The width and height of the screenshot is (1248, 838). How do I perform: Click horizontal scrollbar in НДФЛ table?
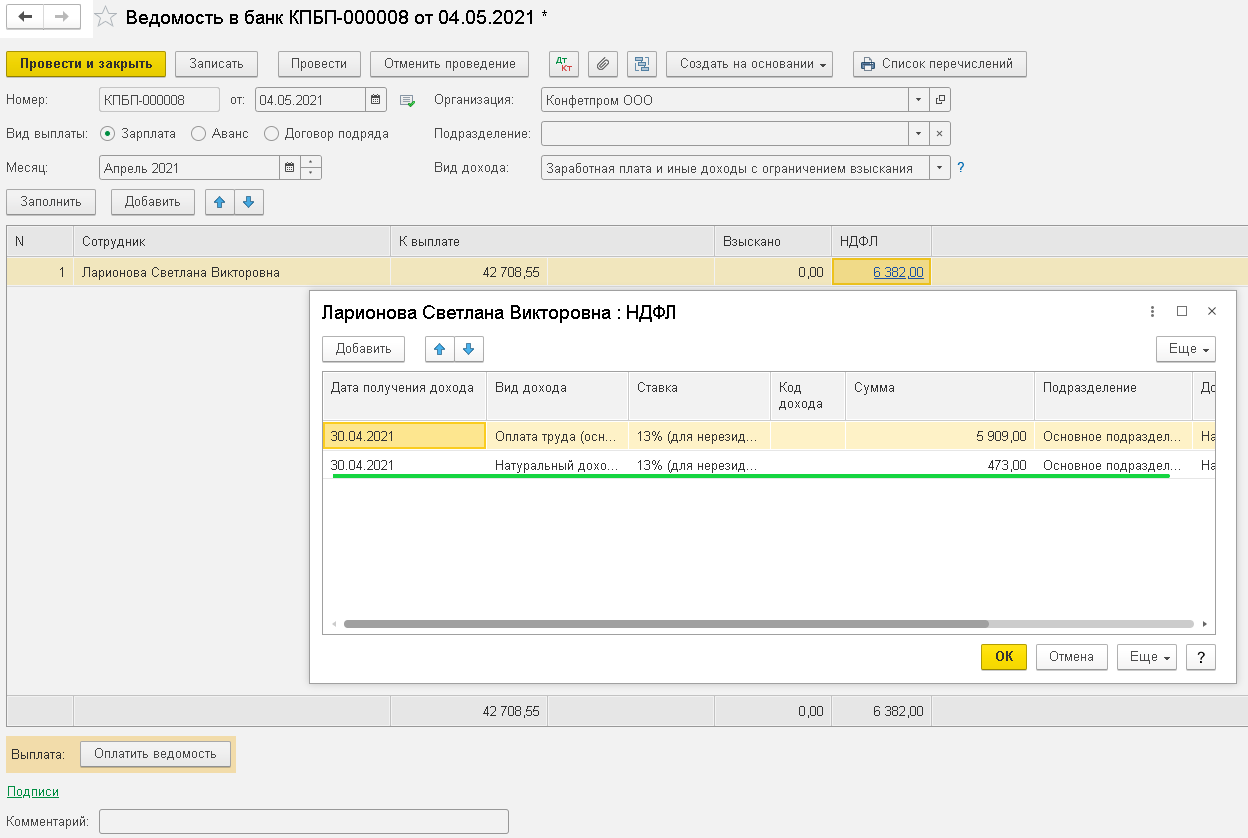coord(666,623)
